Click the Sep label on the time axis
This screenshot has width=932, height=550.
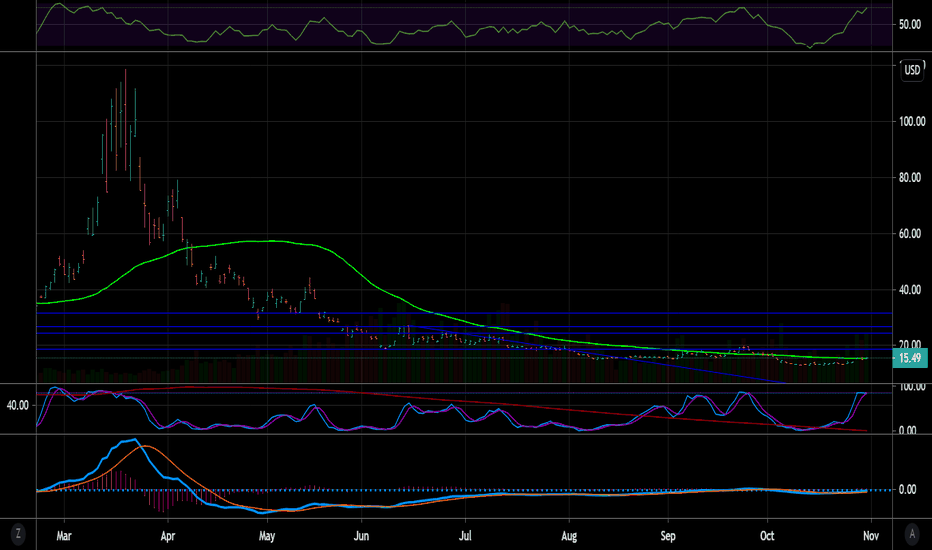pos(668,536)
